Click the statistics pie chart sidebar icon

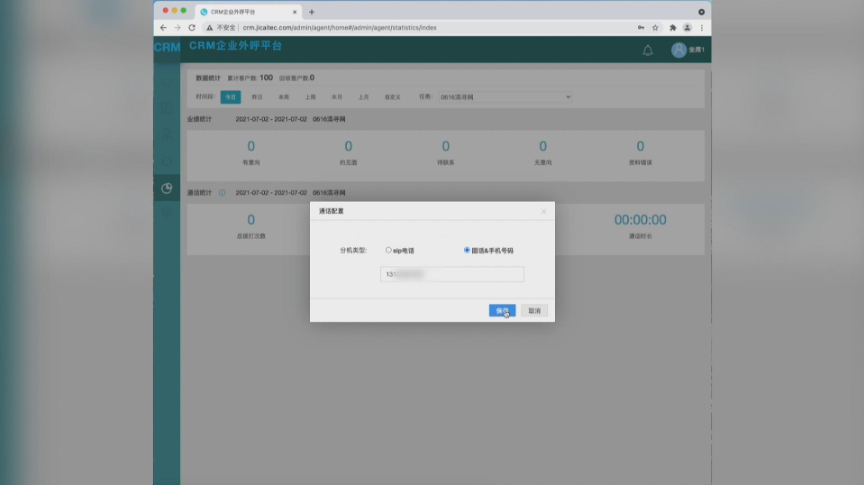tap(166, 188)
